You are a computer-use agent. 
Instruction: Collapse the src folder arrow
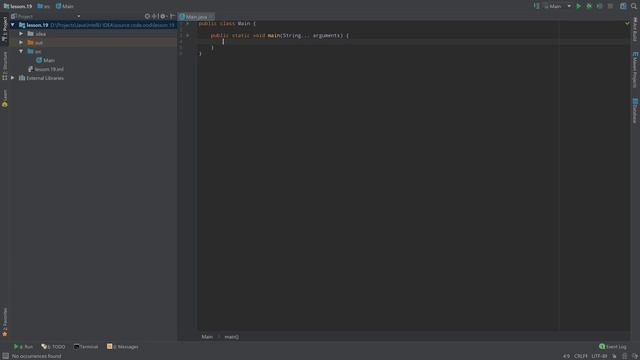click(x=21, y=51)
